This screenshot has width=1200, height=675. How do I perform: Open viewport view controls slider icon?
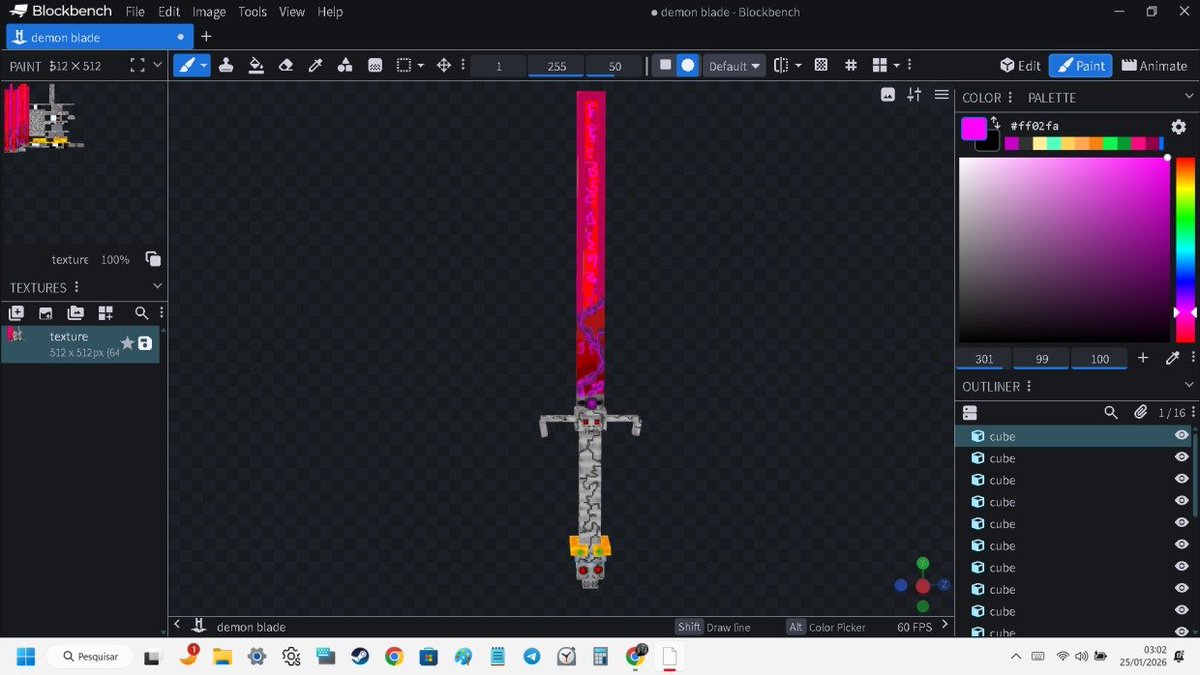click(914, 95)
